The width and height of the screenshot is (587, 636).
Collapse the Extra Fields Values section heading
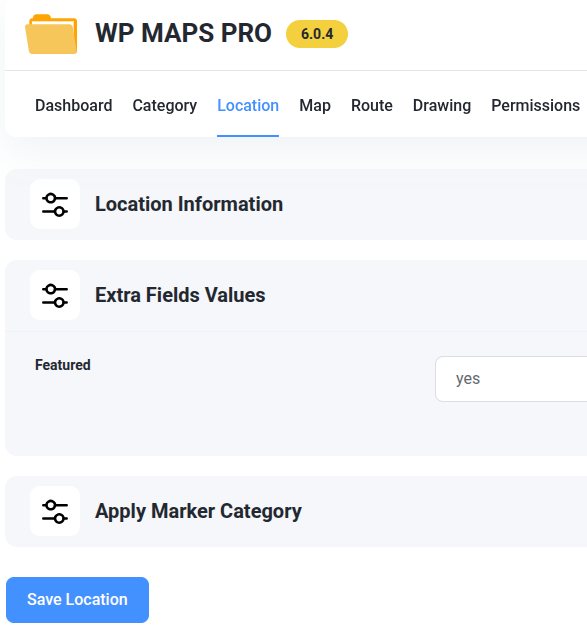180,295
